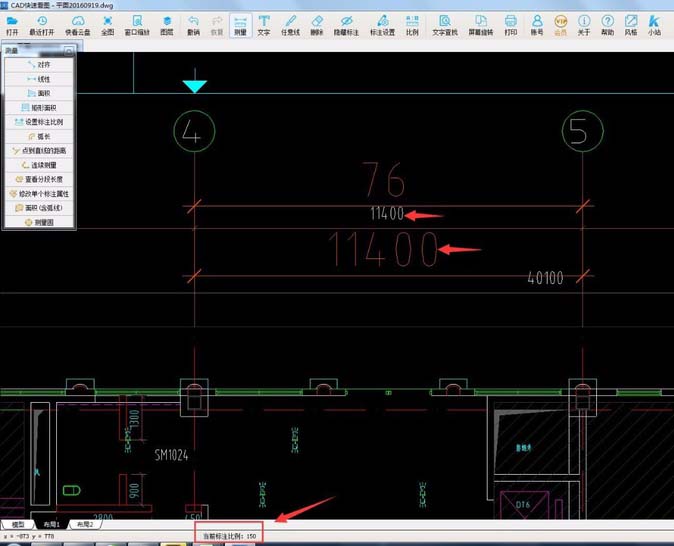Activate 窗口缩放 window zoom tool
Viewport: 674px width, 546px height.
click(x=138, y=25)
